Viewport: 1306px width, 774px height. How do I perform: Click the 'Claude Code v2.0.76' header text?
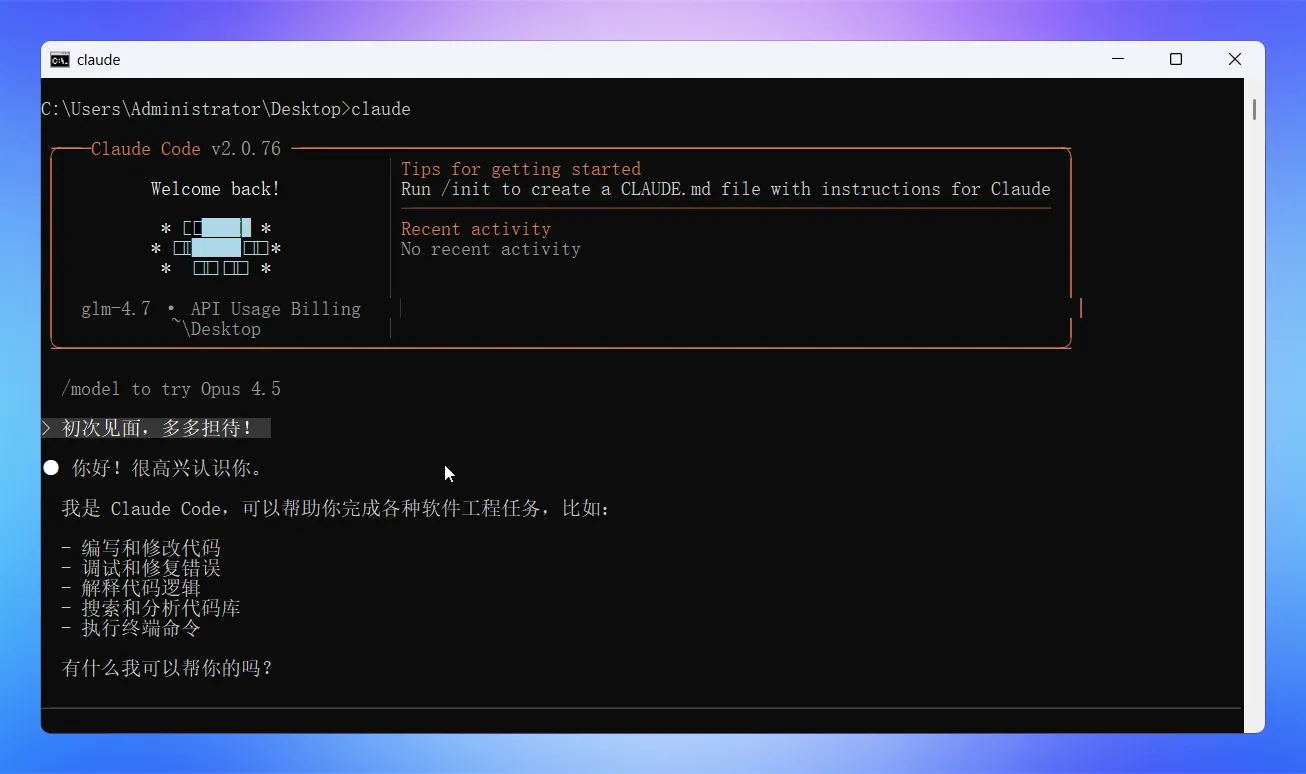[186, 149]
